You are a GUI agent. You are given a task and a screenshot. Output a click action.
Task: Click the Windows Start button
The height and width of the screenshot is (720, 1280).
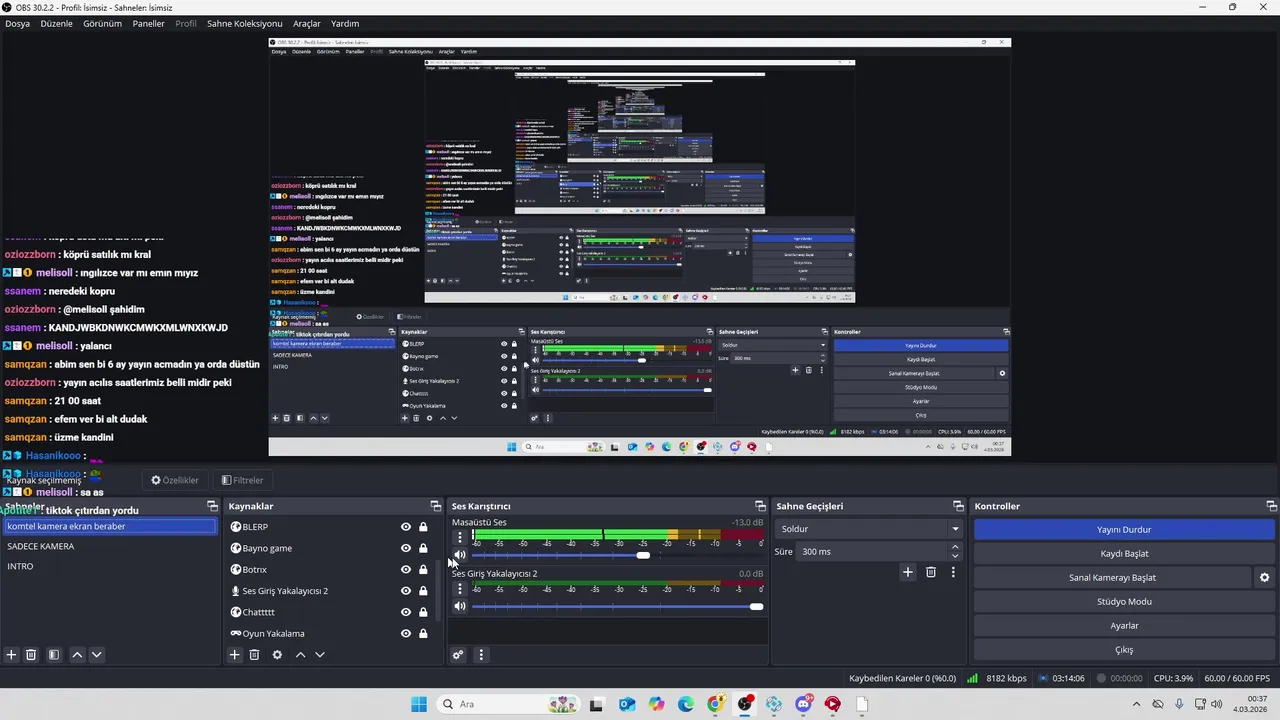419,704
